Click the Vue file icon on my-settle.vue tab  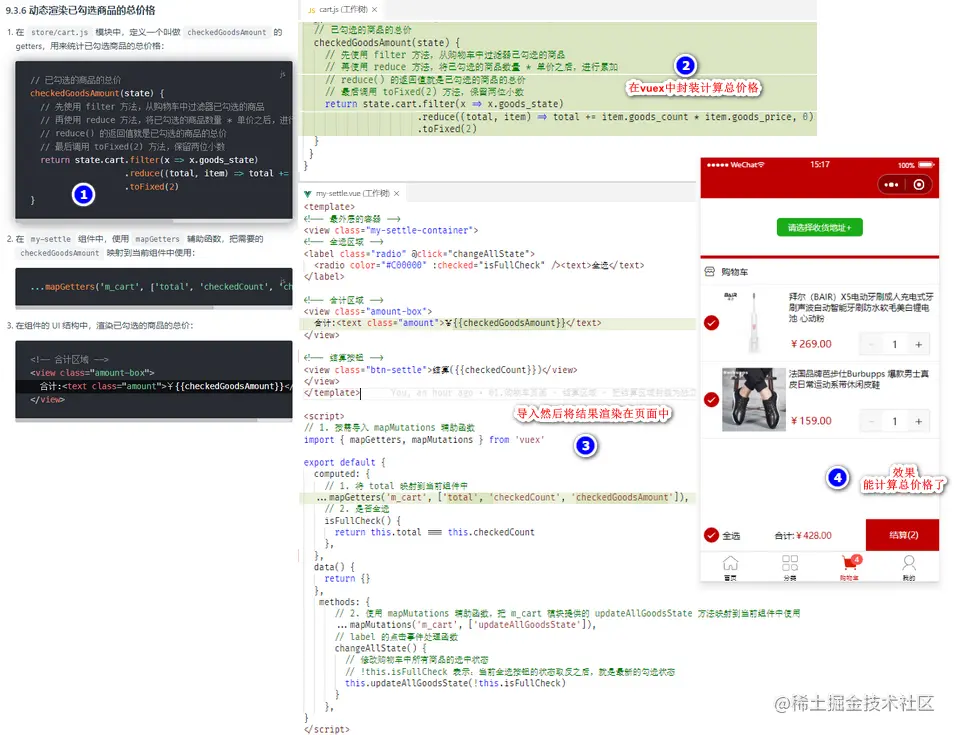pos(307,194)
